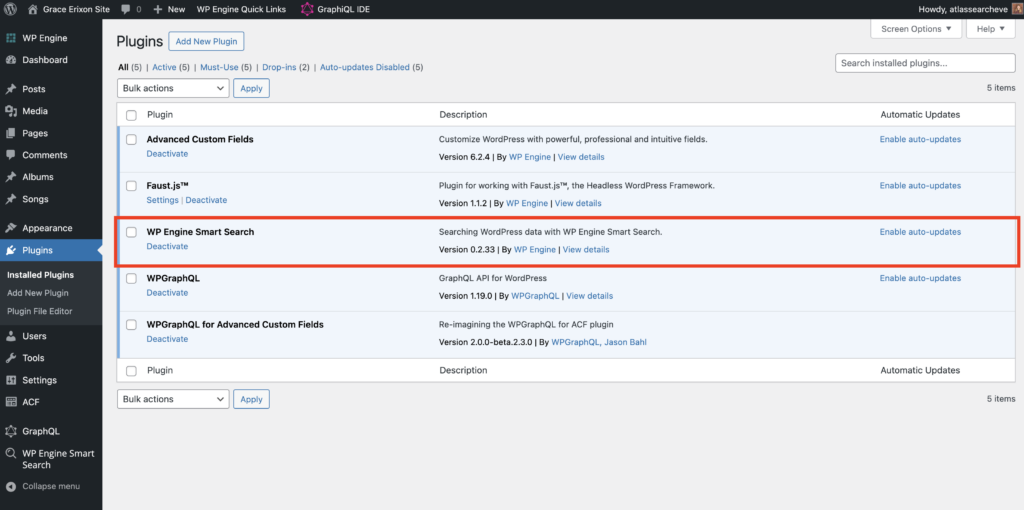The height and width of the screenshot is (510, 1024).
Task: Click the Add New Plugin button
Action: [206, 41]
